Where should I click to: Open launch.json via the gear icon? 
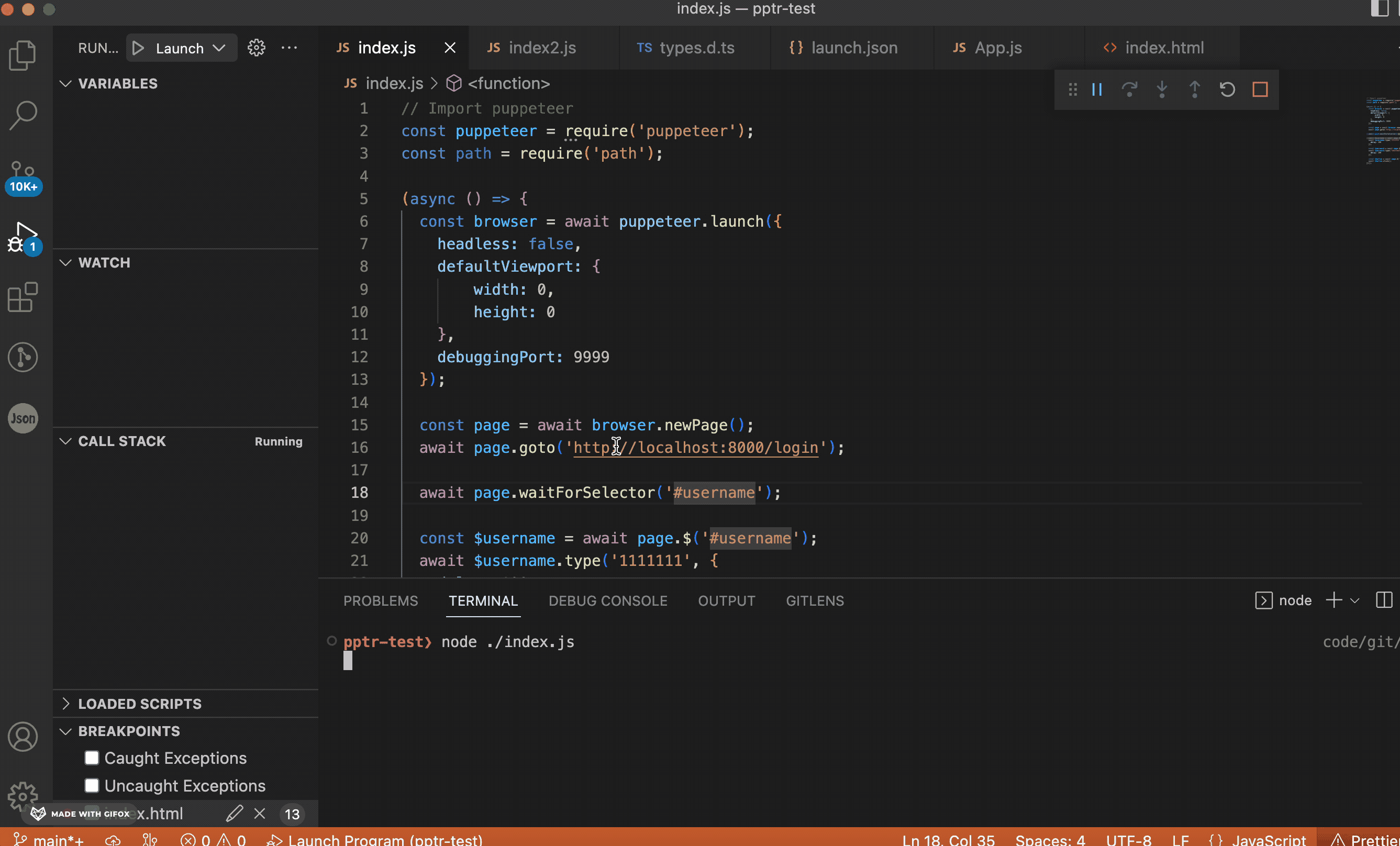[256, 48]
